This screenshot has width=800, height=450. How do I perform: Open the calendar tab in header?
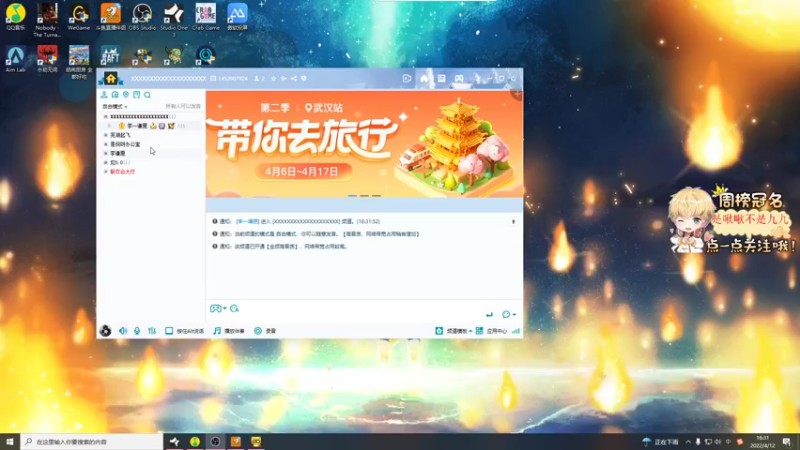[441, 79]
